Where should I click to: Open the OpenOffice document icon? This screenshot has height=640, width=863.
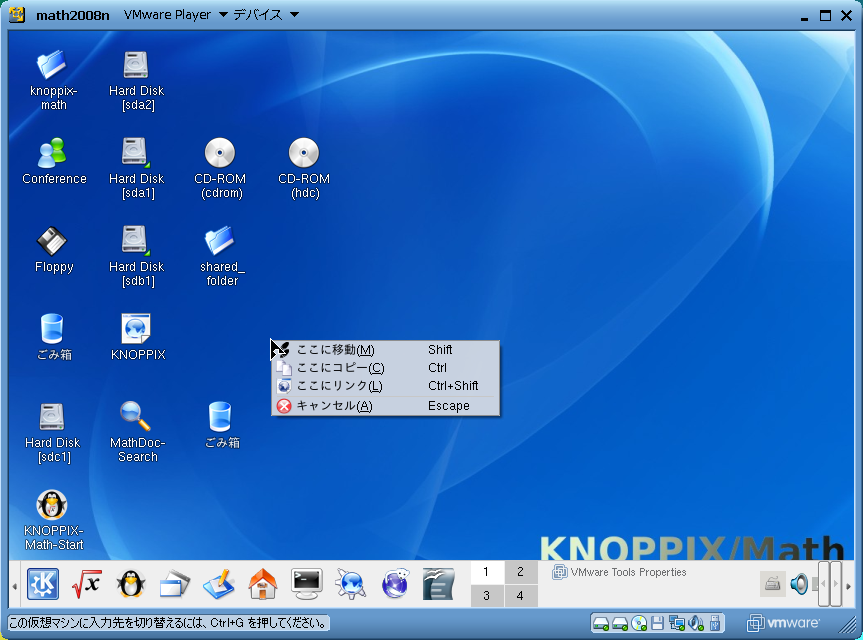pyautogui.click(x=439, y=584)
